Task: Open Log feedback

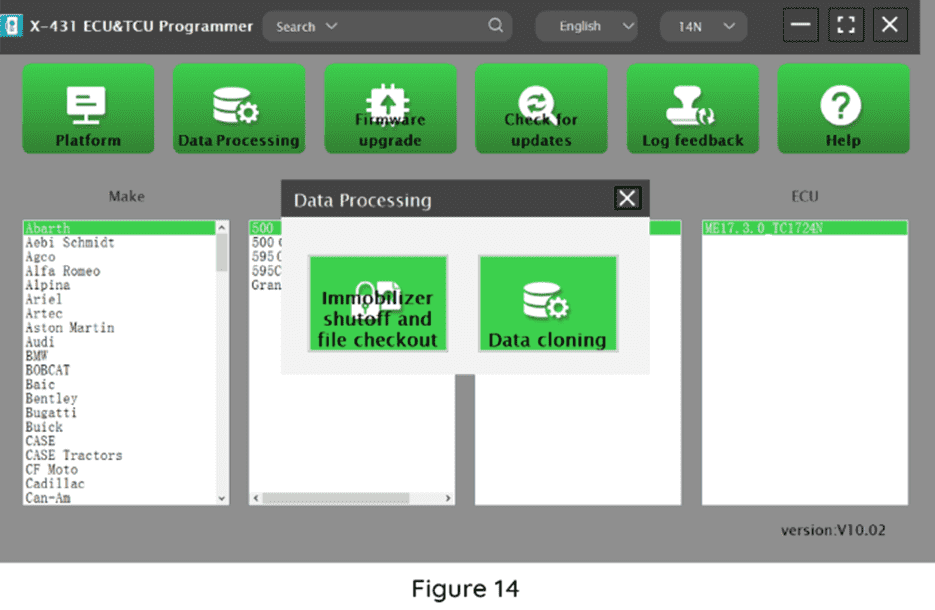Action: pos(693,109)
